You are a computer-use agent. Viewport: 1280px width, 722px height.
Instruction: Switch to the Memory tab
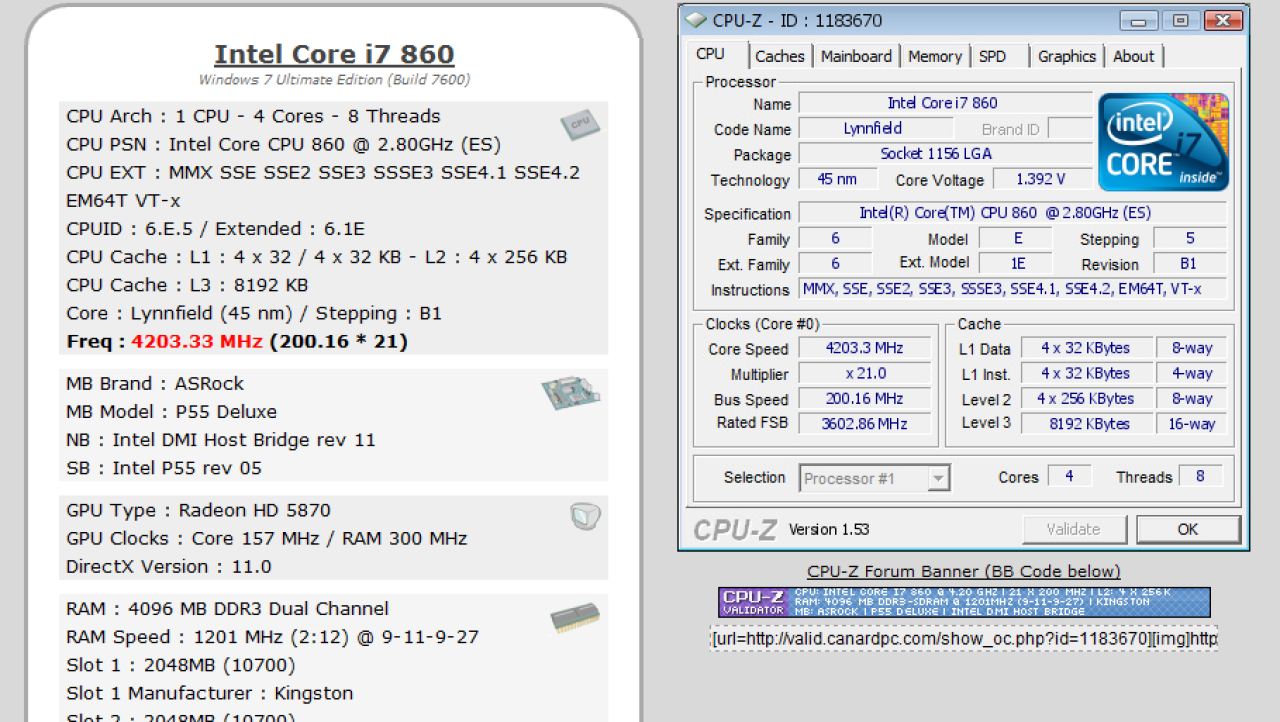coord(935,57)
